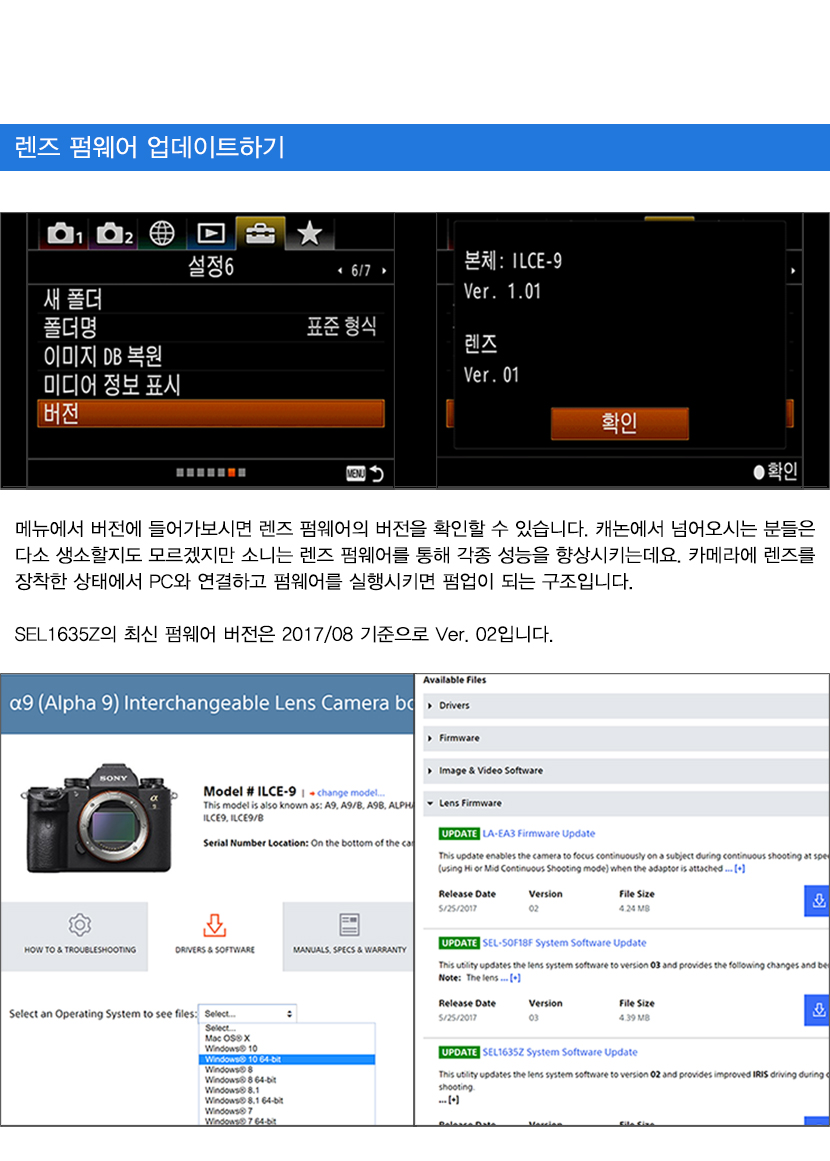
Task: Open the operating system Select dropdown
Action: [247, 1014]
